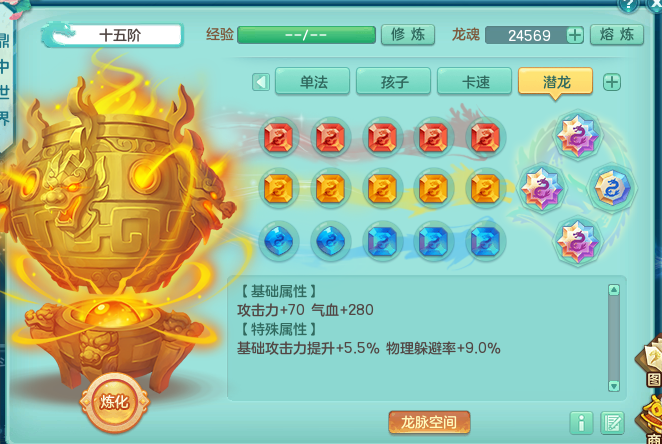Switch to the 卡速 tab
The image size is (662, 444).
[x=475, y=81]
